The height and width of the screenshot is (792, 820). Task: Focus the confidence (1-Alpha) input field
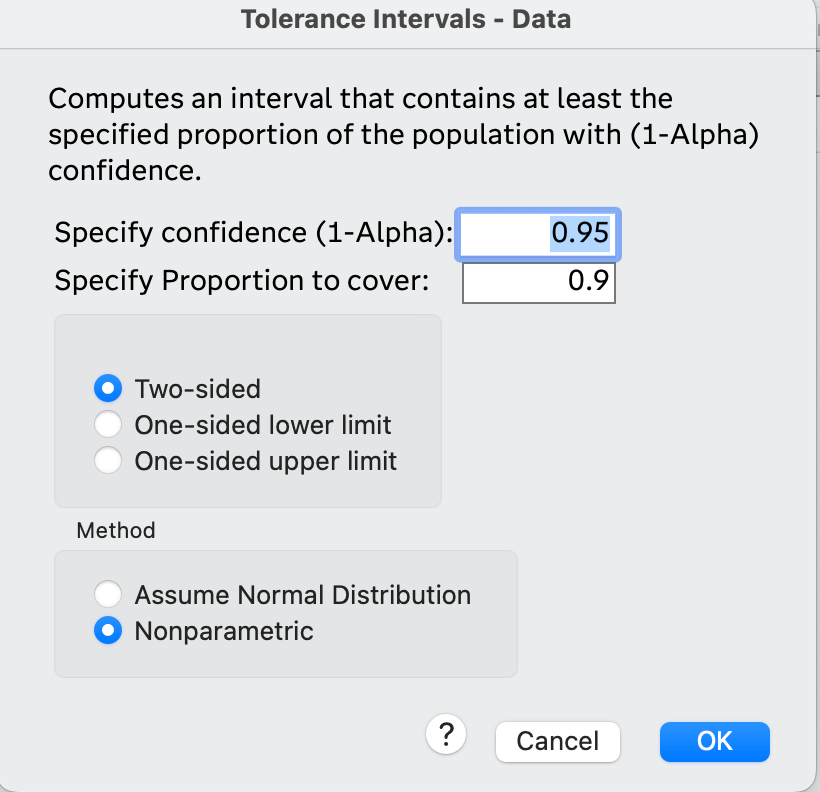click(x=538, y=233)
